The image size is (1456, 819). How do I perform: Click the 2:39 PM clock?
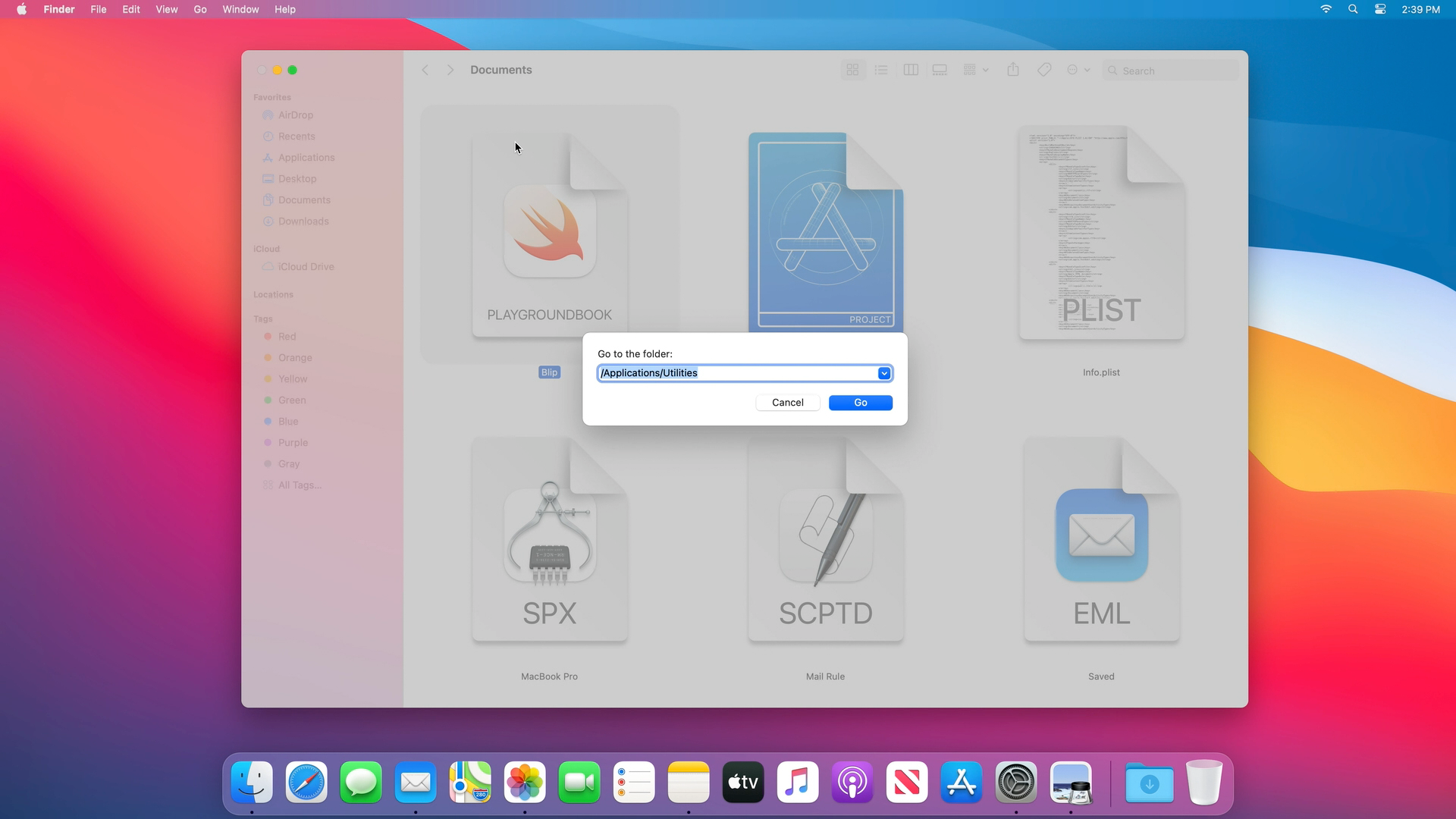1420,9
